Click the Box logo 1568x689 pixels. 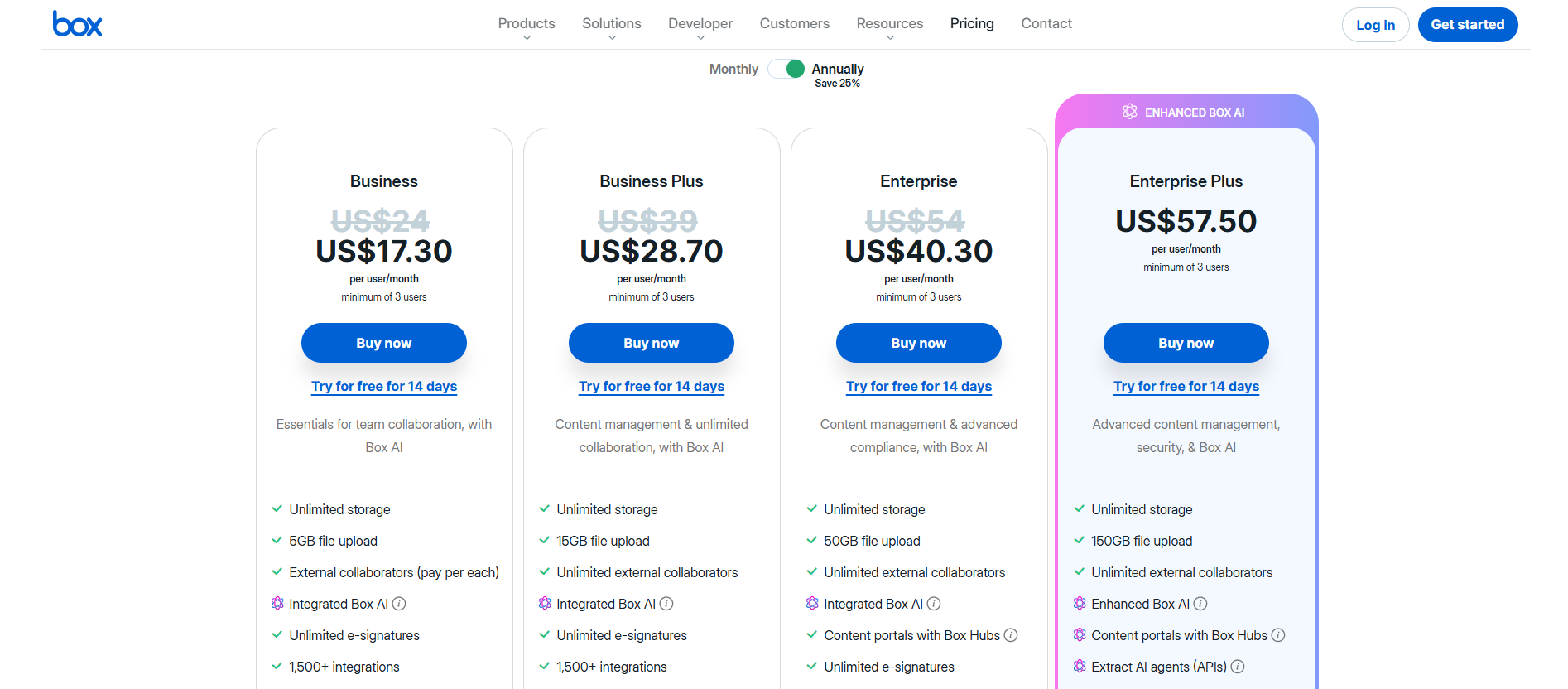point(77,24)
